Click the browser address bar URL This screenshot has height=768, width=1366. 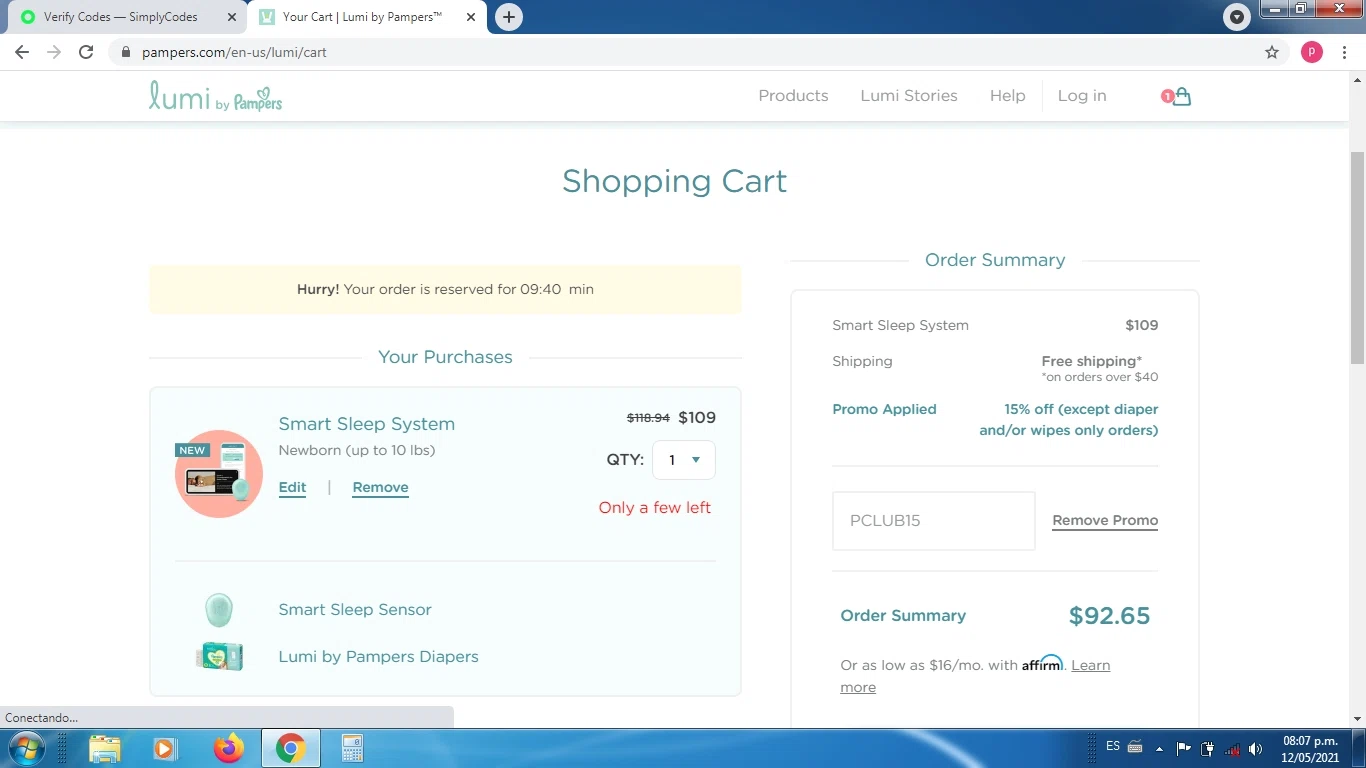(234, 52)
